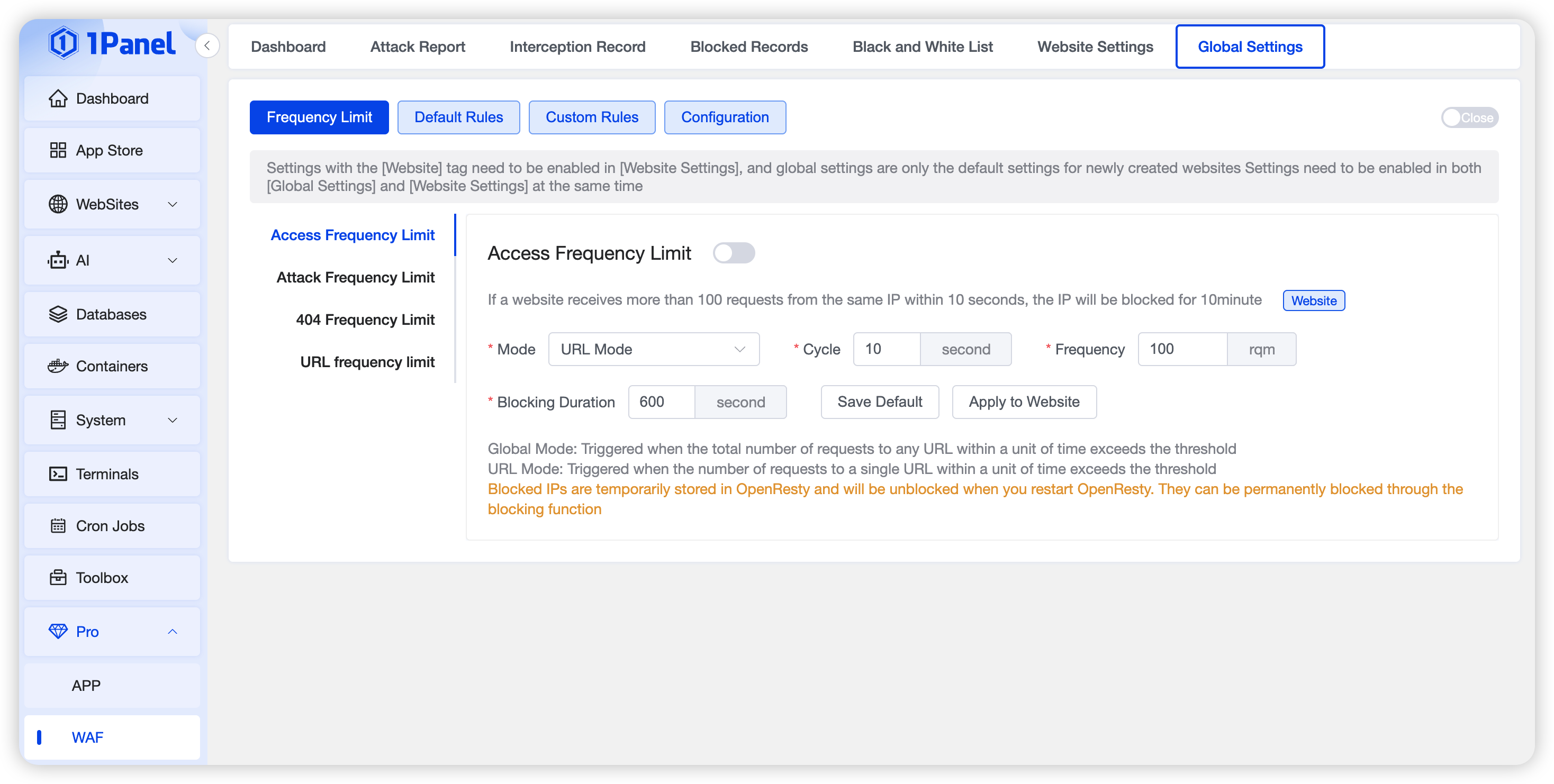Open App Store grid icon
This screenshot has width=1554, height=784.
[58, 150]
